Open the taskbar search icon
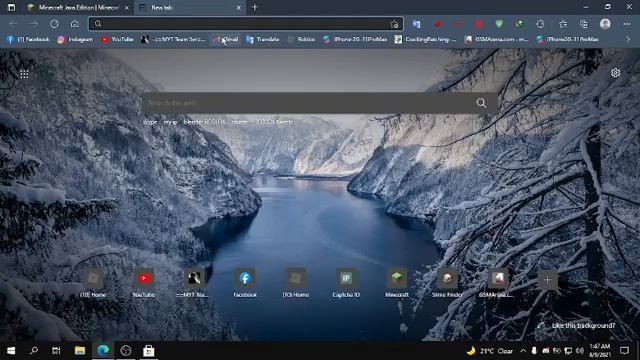This screenshot has height=360, width=640. [x=34, y=351]
